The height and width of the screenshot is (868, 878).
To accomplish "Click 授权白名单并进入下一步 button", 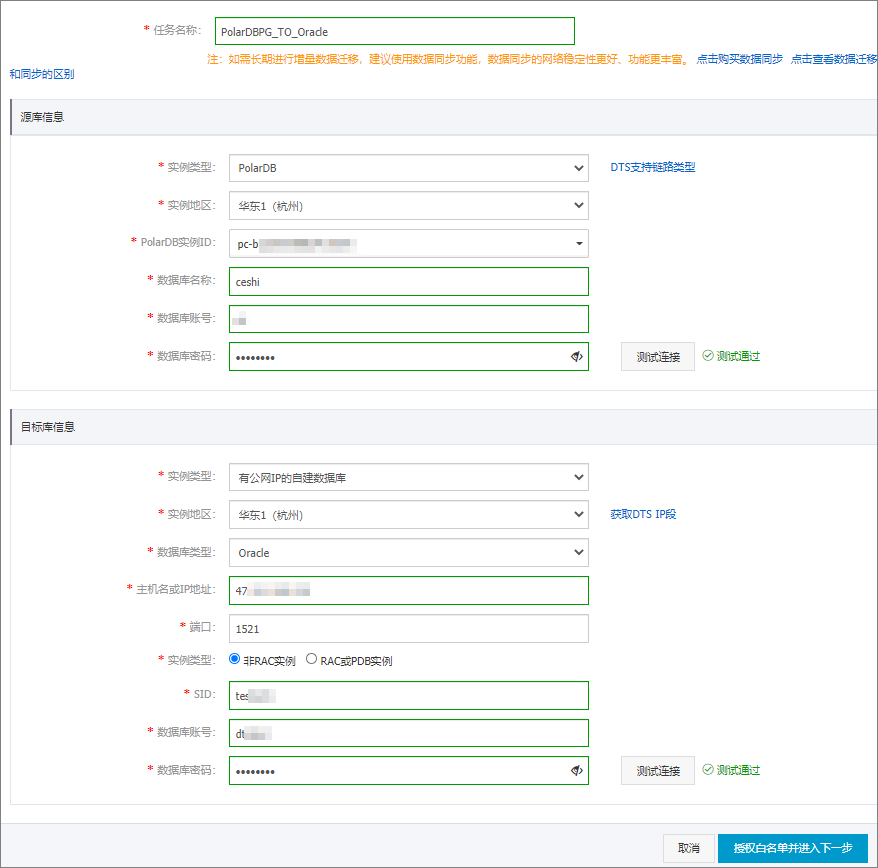I will (x=793, y=848).
